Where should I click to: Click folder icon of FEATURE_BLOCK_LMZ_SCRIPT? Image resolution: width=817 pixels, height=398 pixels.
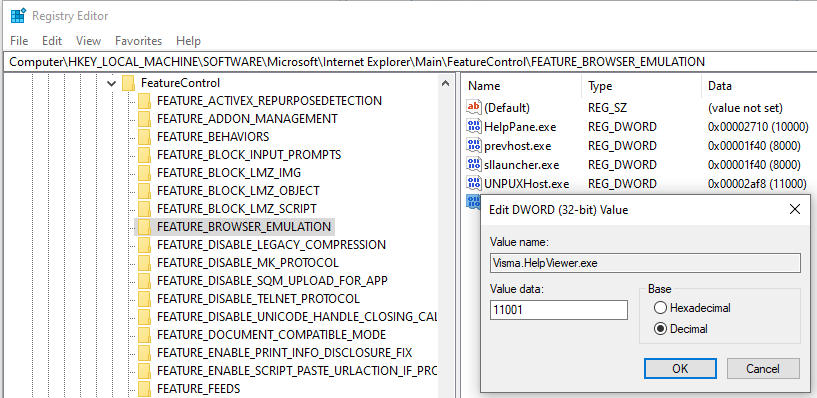coord(144,209)
